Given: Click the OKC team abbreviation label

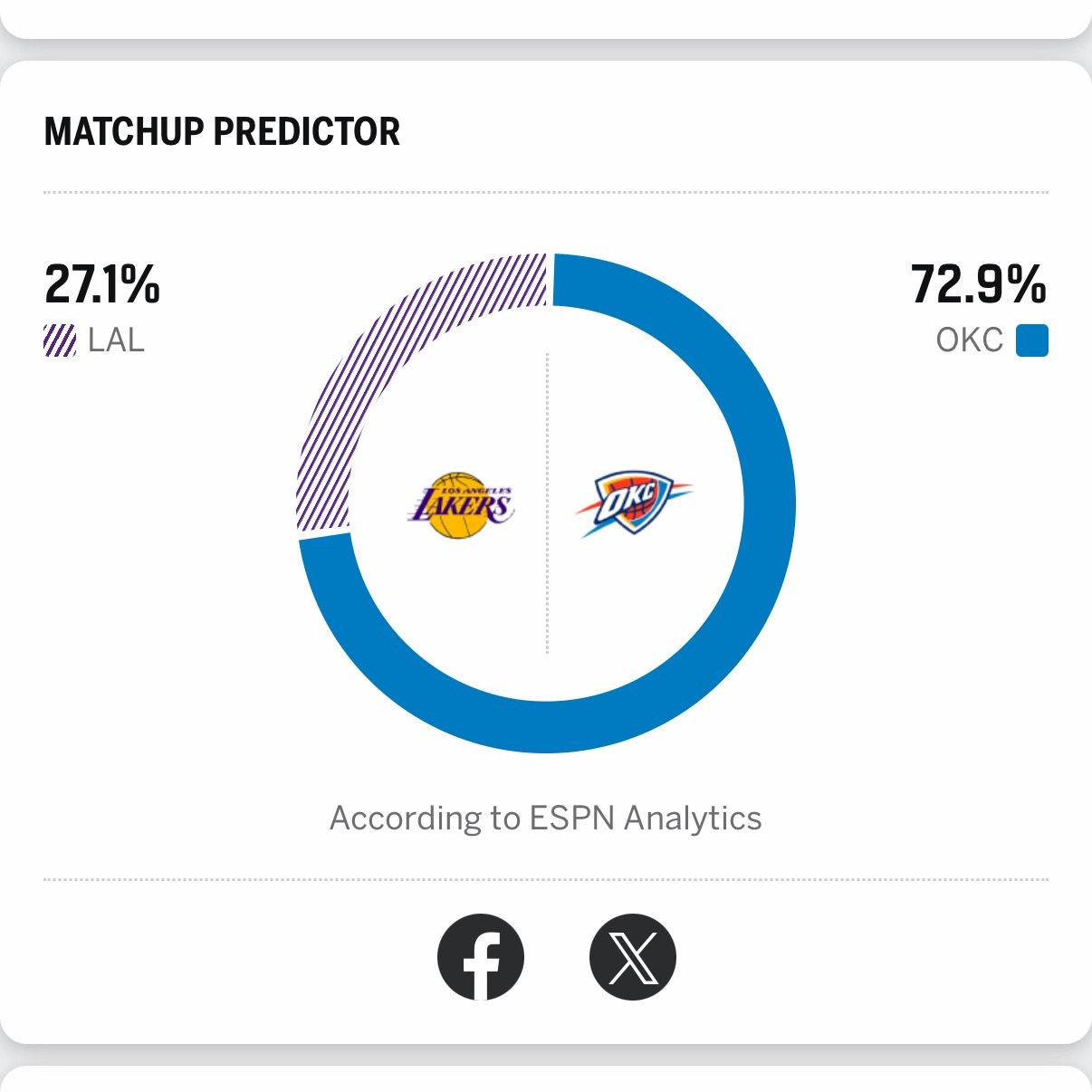Looking at the screenshot, I should point(969,340).
